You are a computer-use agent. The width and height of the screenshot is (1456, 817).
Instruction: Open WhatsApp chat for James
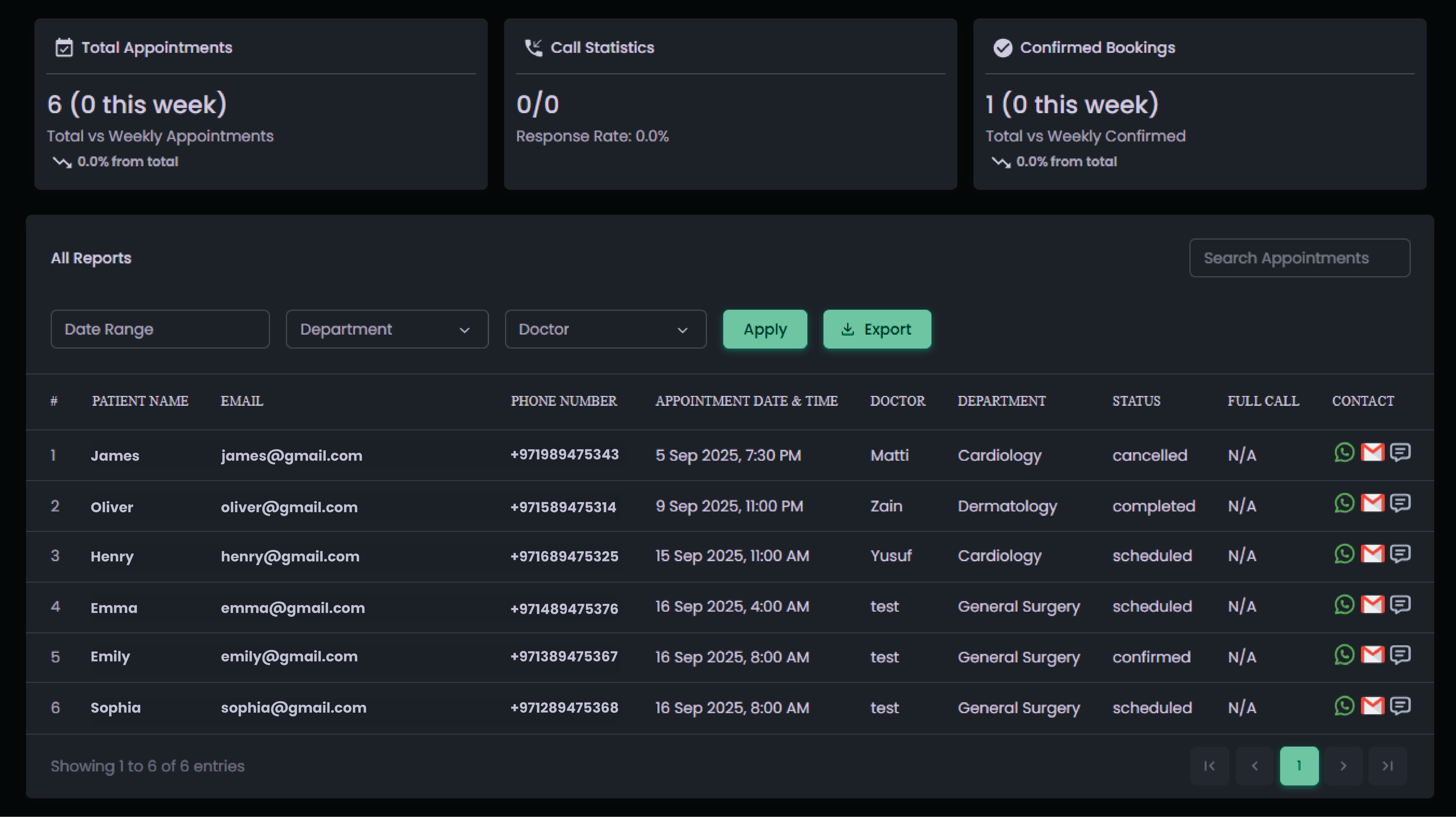pos(1344,453)
